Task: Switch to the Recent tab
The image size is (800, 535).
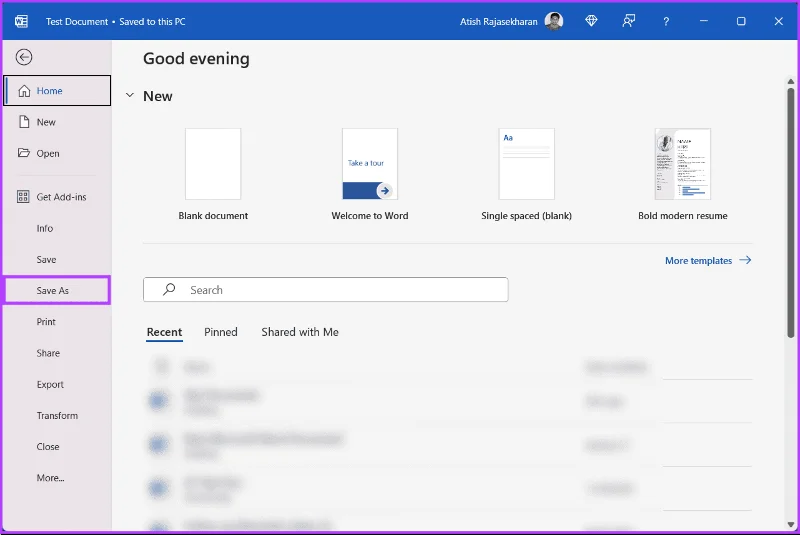Action: pos(164,332)
